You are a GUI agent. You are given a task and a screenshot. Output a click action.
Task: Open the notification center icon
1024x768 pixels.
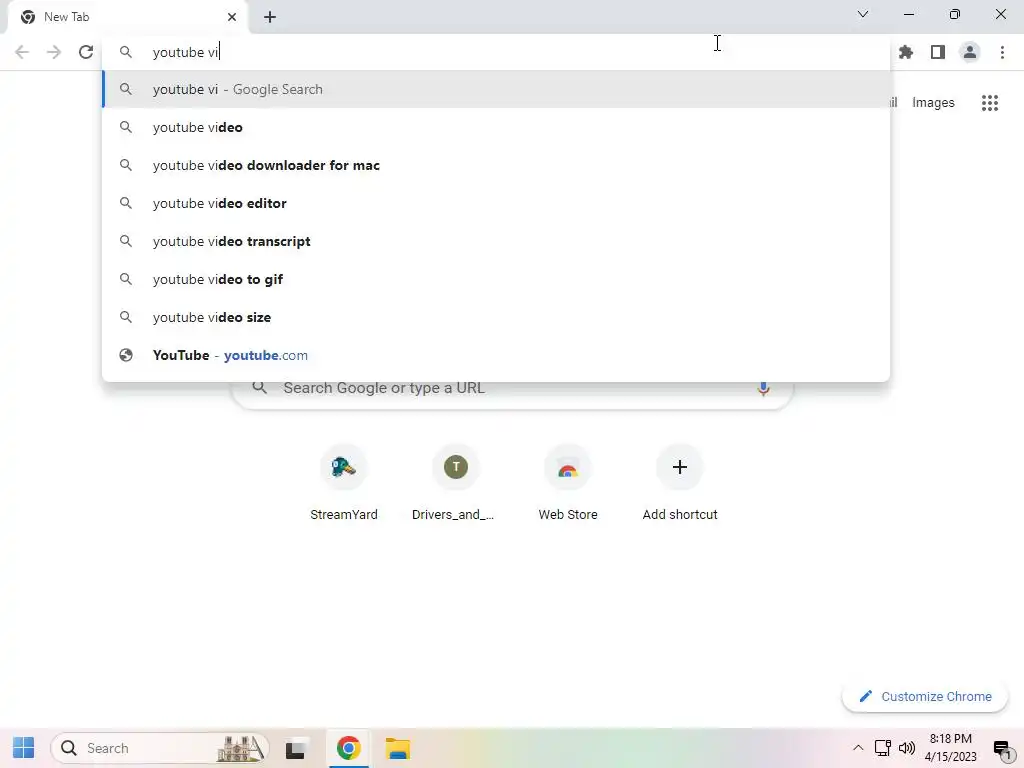pyautogui.click(x=1002, y=748)
